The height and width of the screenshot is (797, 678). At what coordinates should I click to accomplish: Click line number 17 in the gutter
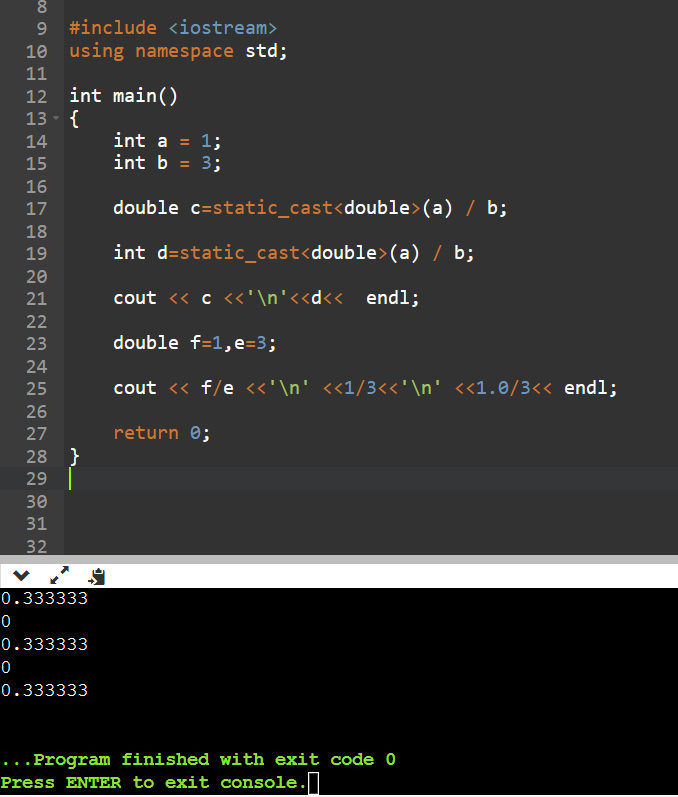(35, 209)
